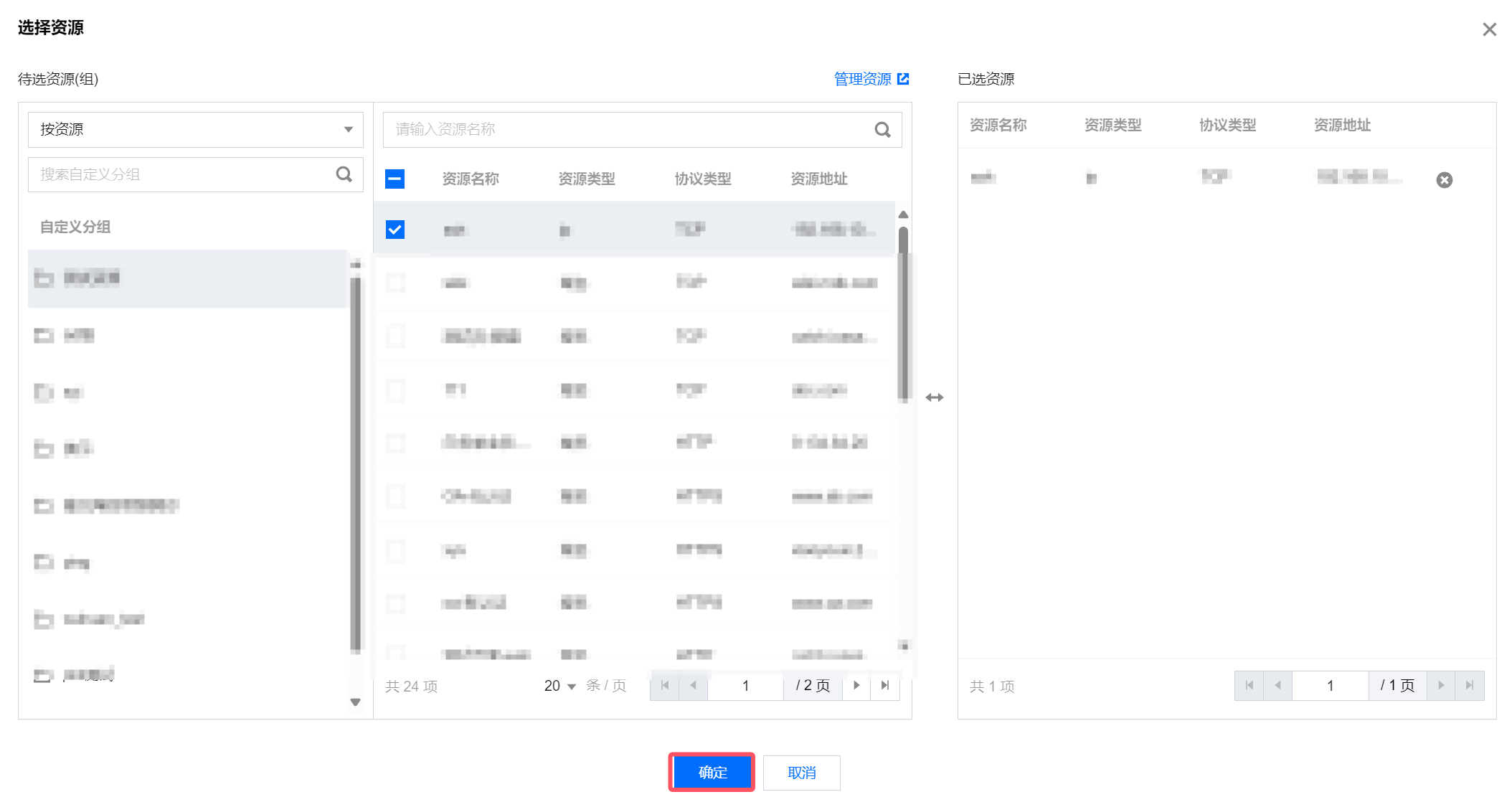
Task: Check the second resource row checkbox
Action: (395, 283)
